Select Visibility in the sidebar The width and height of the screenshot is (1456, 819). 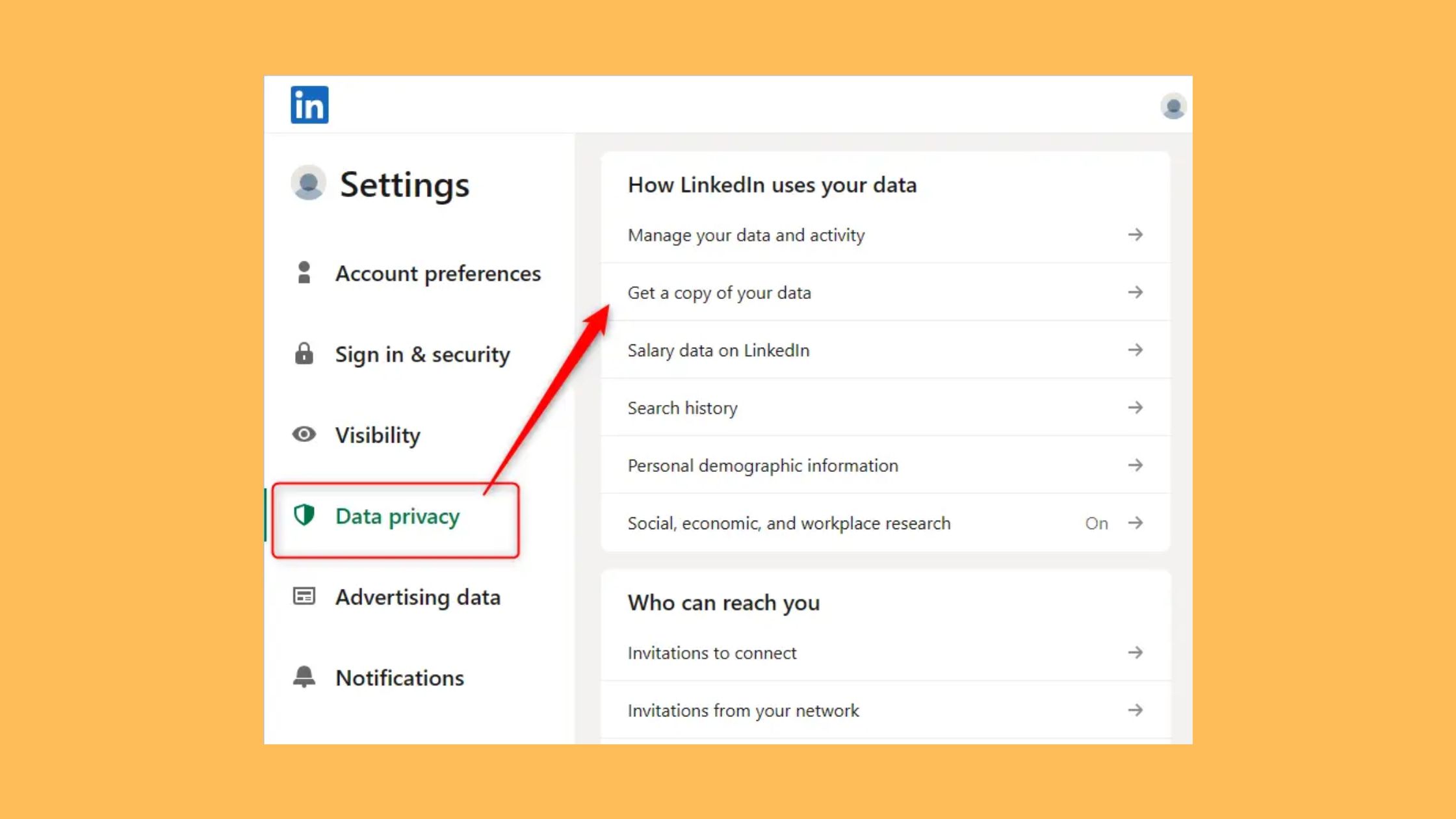click(378, 435)
